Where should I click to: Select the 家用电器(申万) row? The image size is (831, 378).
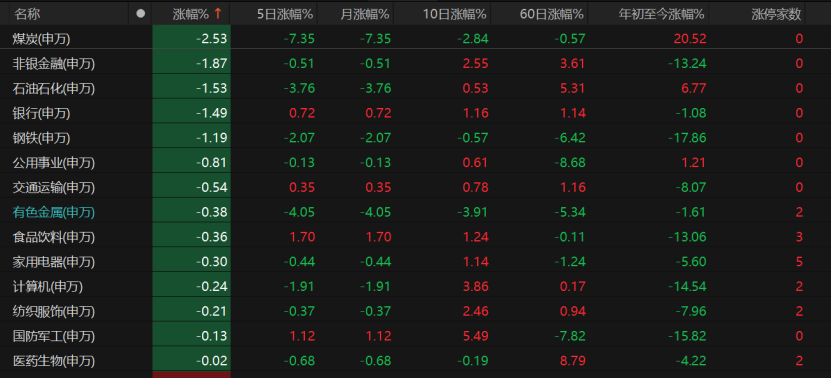[x=416, y=261]
